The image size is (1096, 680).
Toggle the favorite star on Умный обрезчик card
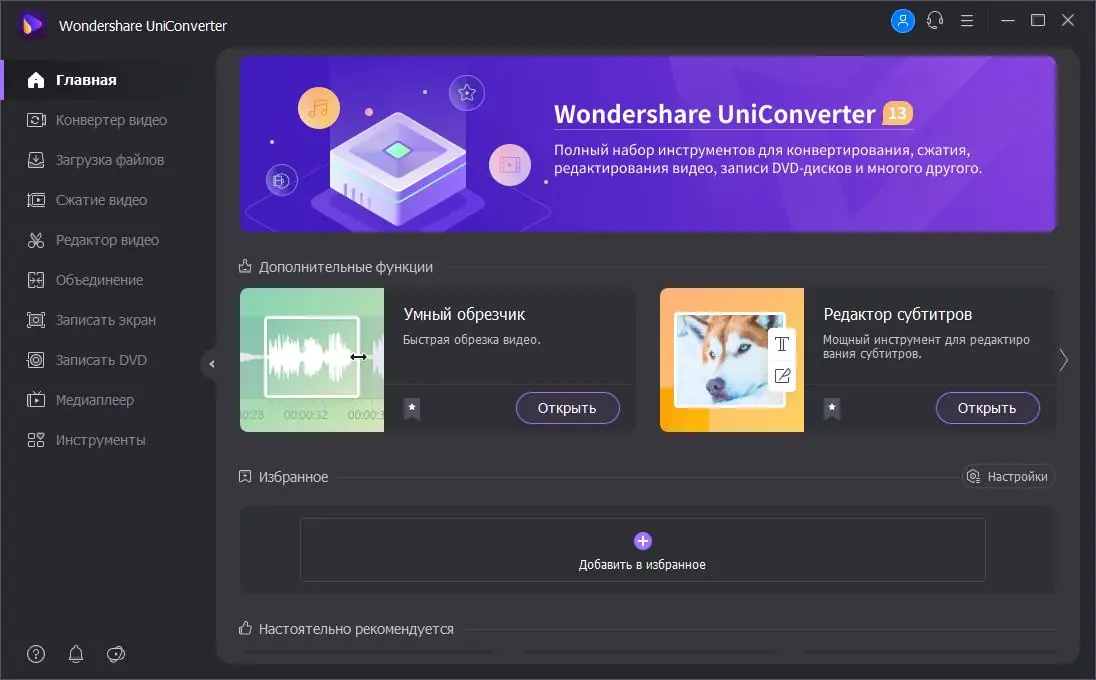[411, 408]
